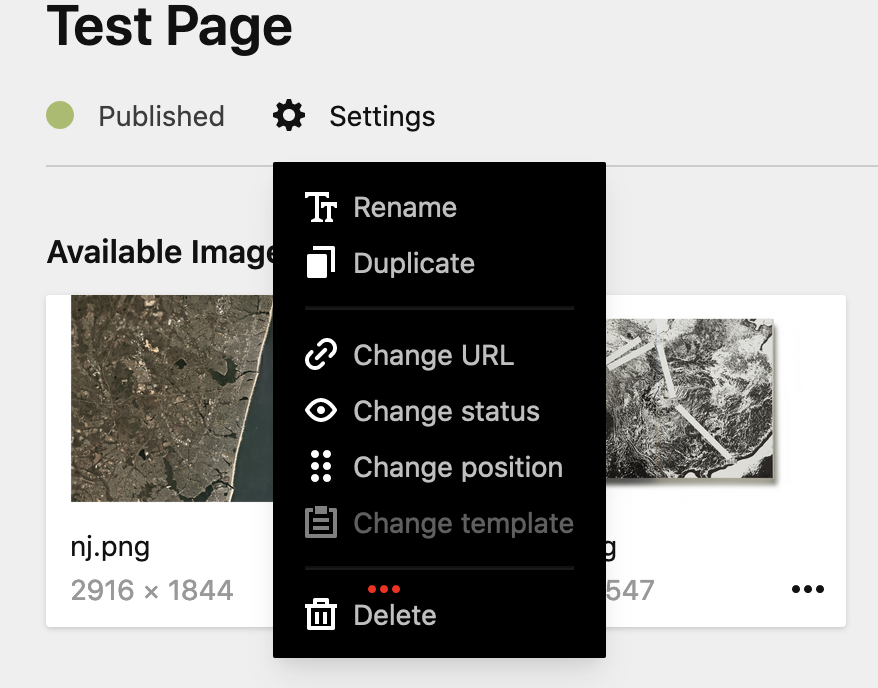Image resolution: width=878 pixels, height=688 pixels.
Task: Click the dot-grid Change position icon
Action: [319, 467]
